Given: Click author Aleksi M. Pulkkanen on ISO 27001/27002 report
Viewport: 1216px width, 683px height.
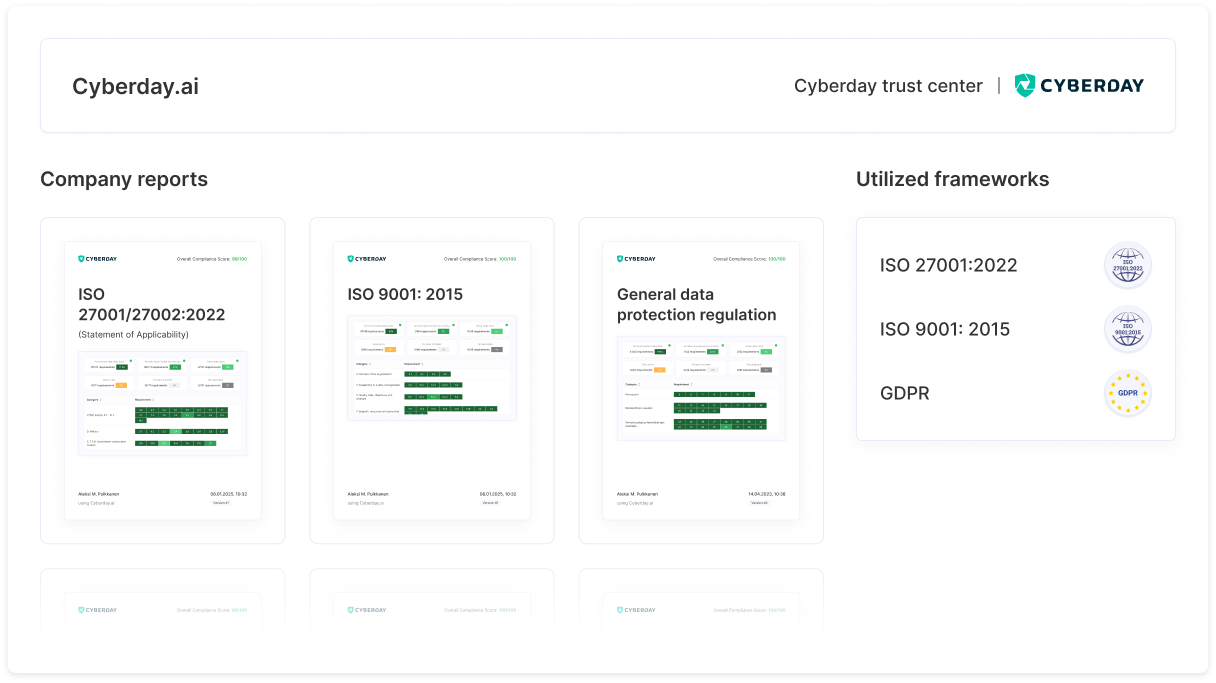Looking at the screenshot, I should 99,494.
